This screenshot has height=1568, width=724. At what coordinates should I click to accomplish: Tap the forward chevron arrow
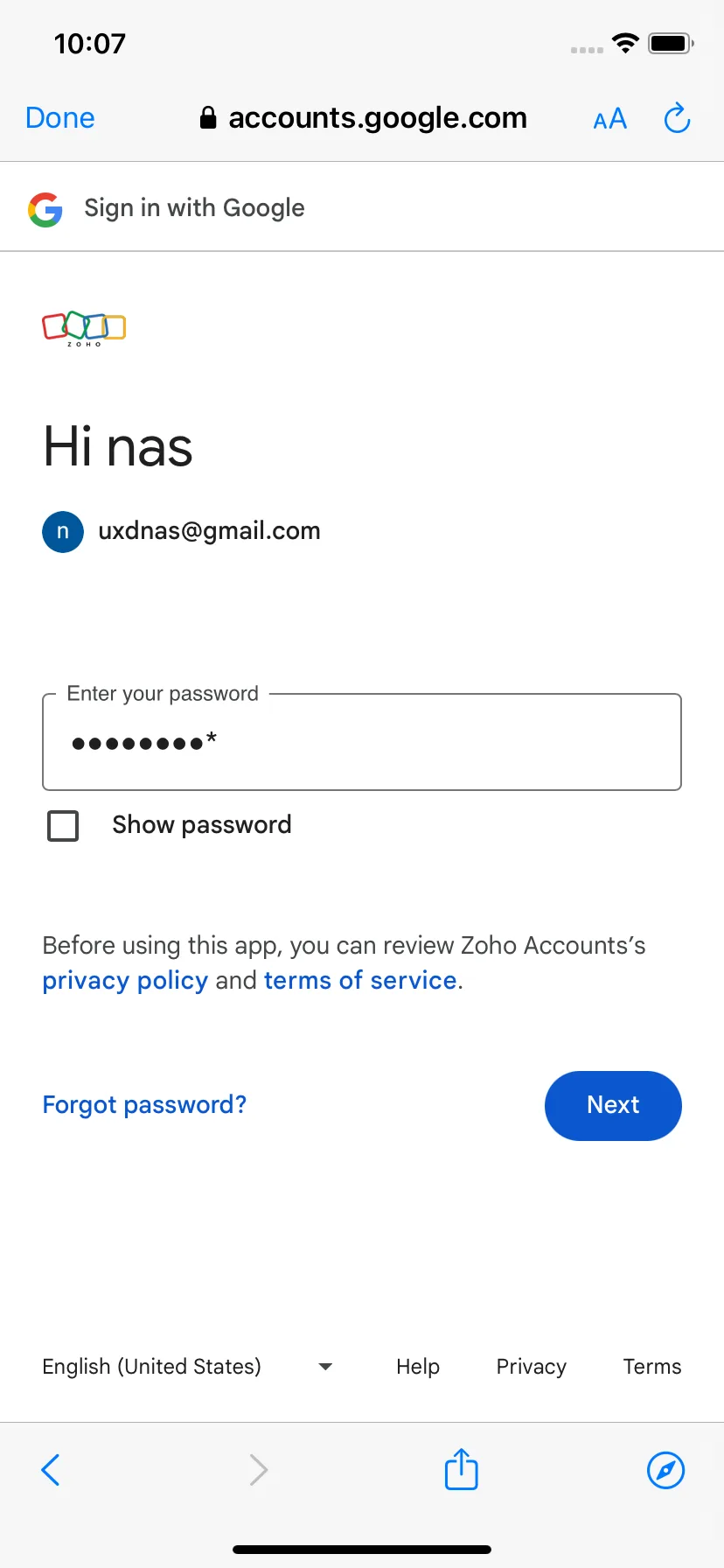258,1470
